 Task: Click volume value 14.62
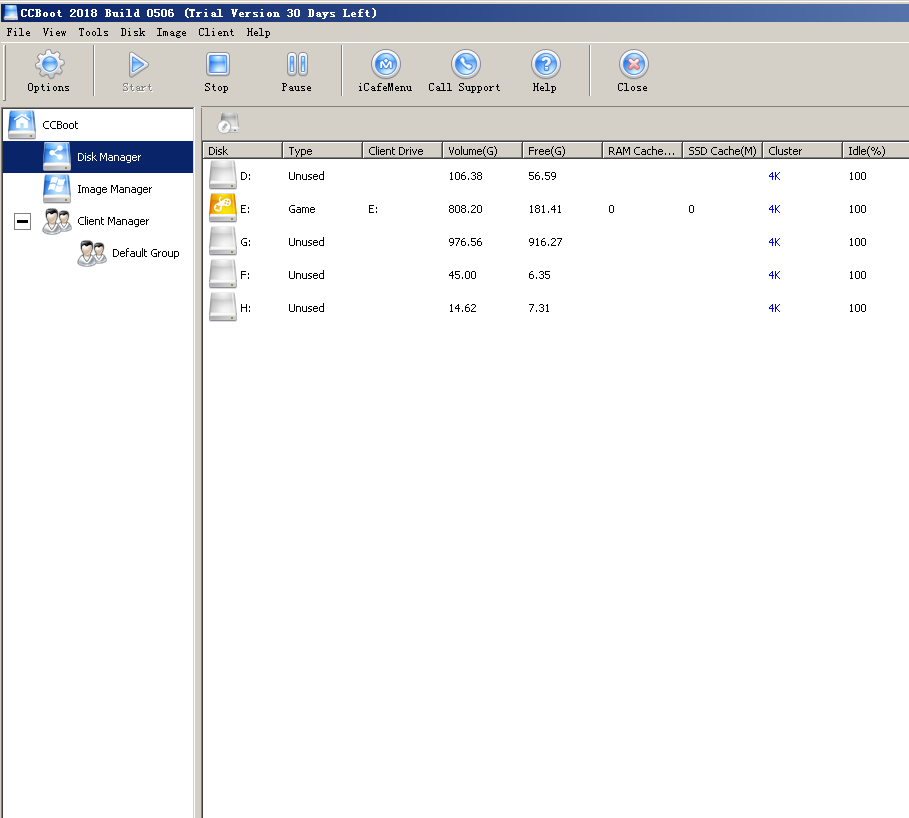[462, 308]
